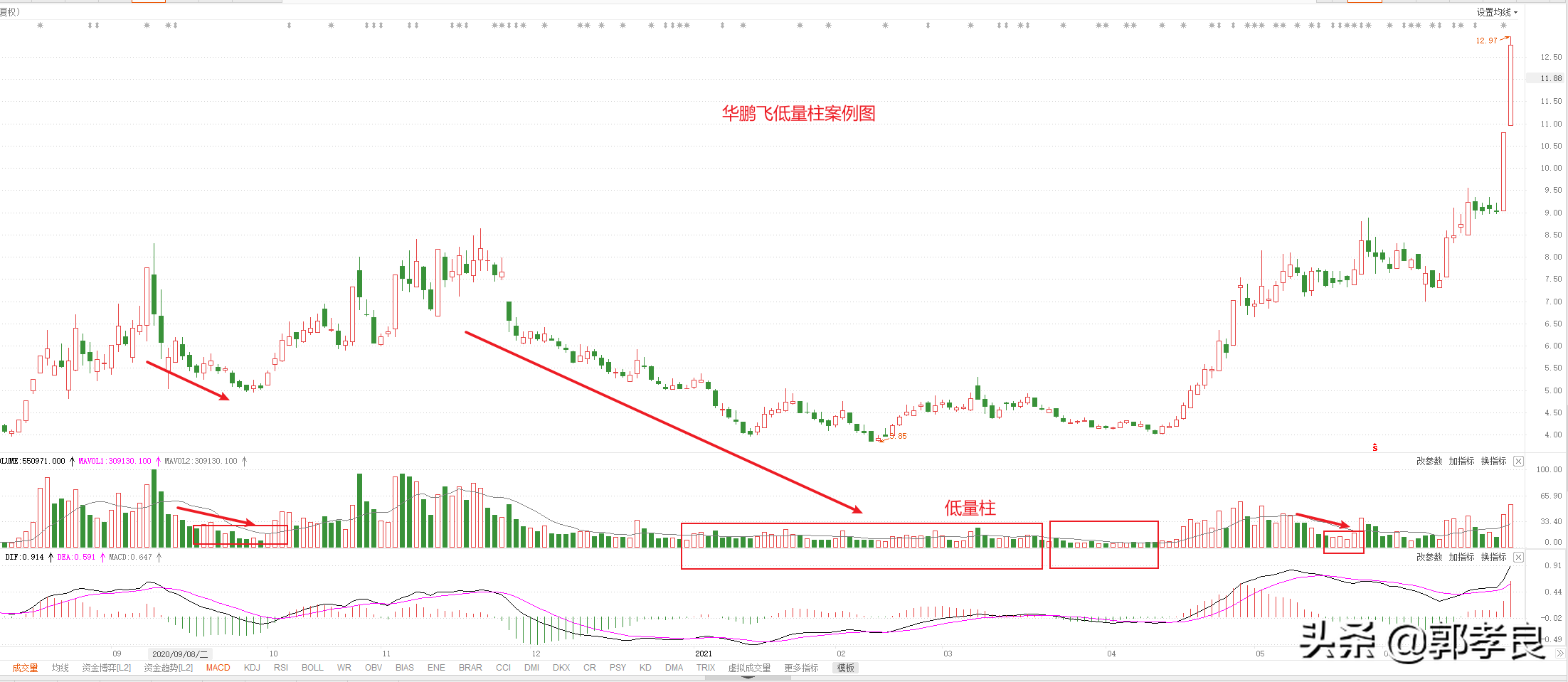
Task: Click the red S marker on chart
Action: click(x=1374, y=447)
